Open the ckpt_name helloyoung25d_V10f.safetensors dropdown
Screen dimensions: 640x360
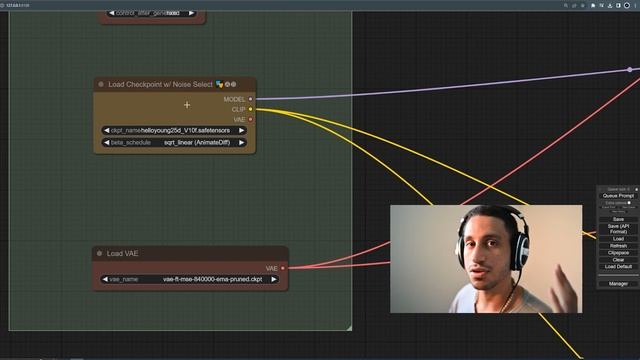(174, 131)
